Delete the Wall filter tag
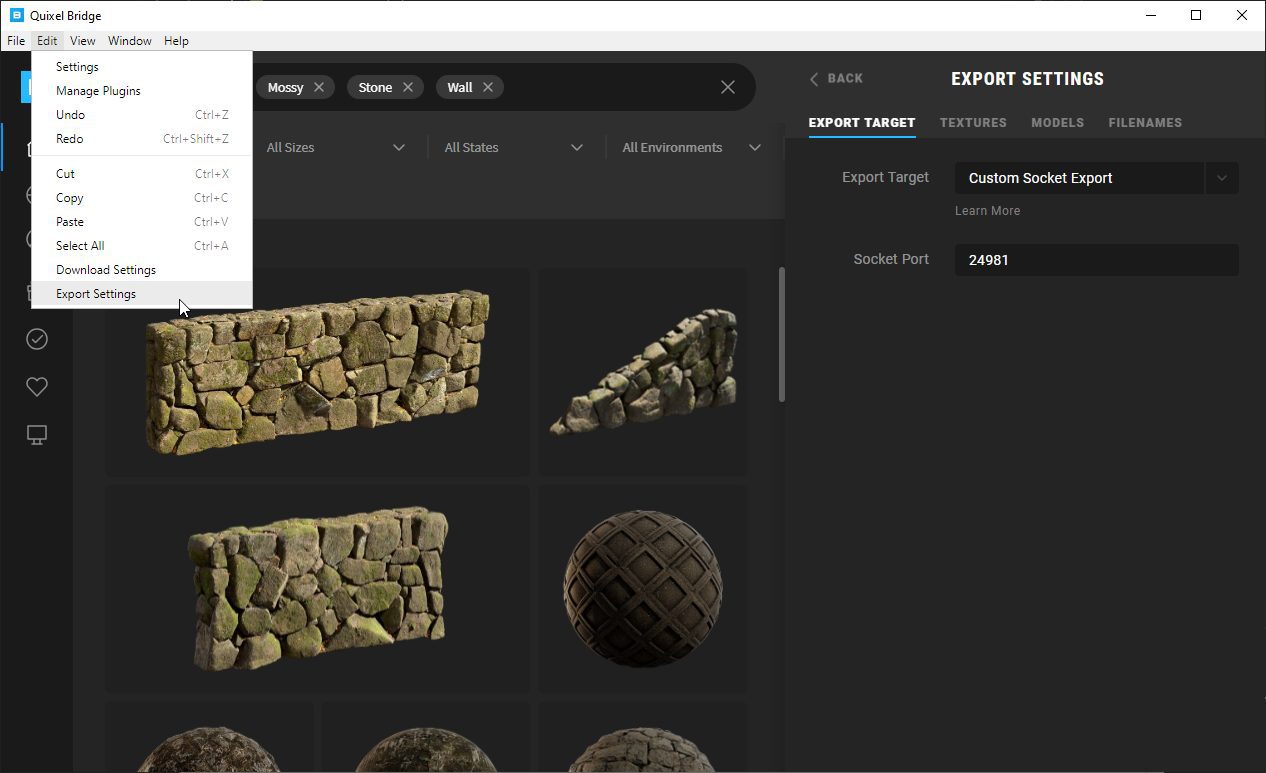This screenshot has width=1266, height=773. pyautogui.click(x=488, y=87)
